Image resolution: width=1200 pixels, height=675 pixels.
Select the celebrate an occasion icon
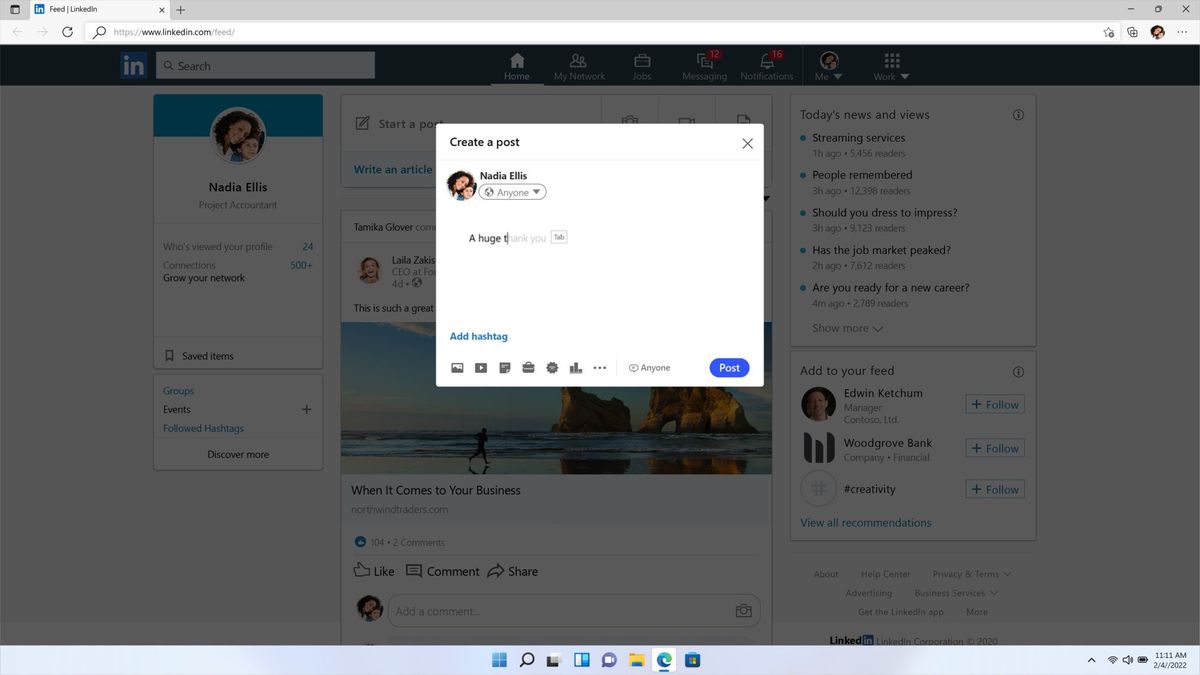552,367
